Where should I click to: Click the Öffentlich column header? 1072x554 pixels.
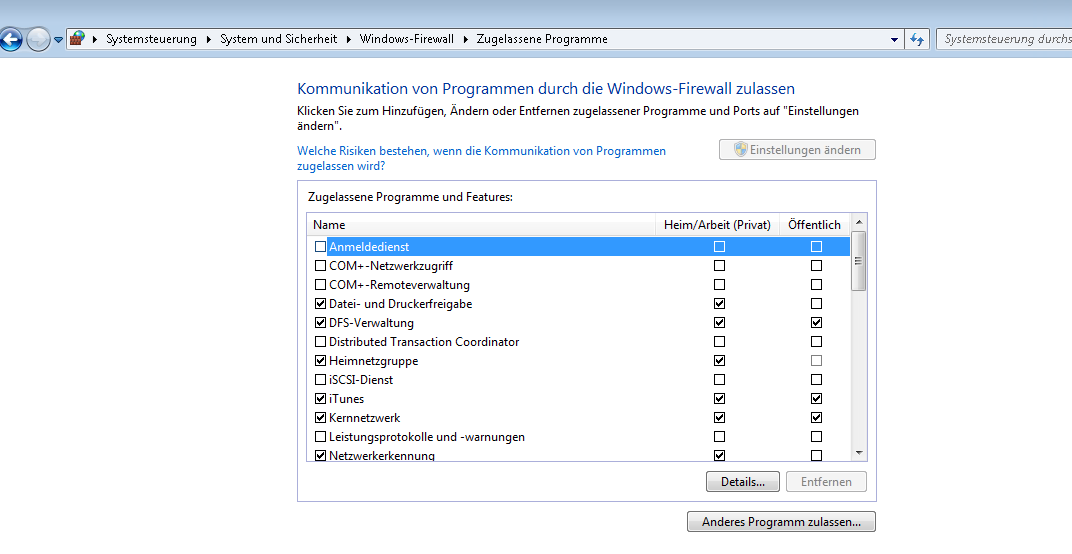[814, 224]
